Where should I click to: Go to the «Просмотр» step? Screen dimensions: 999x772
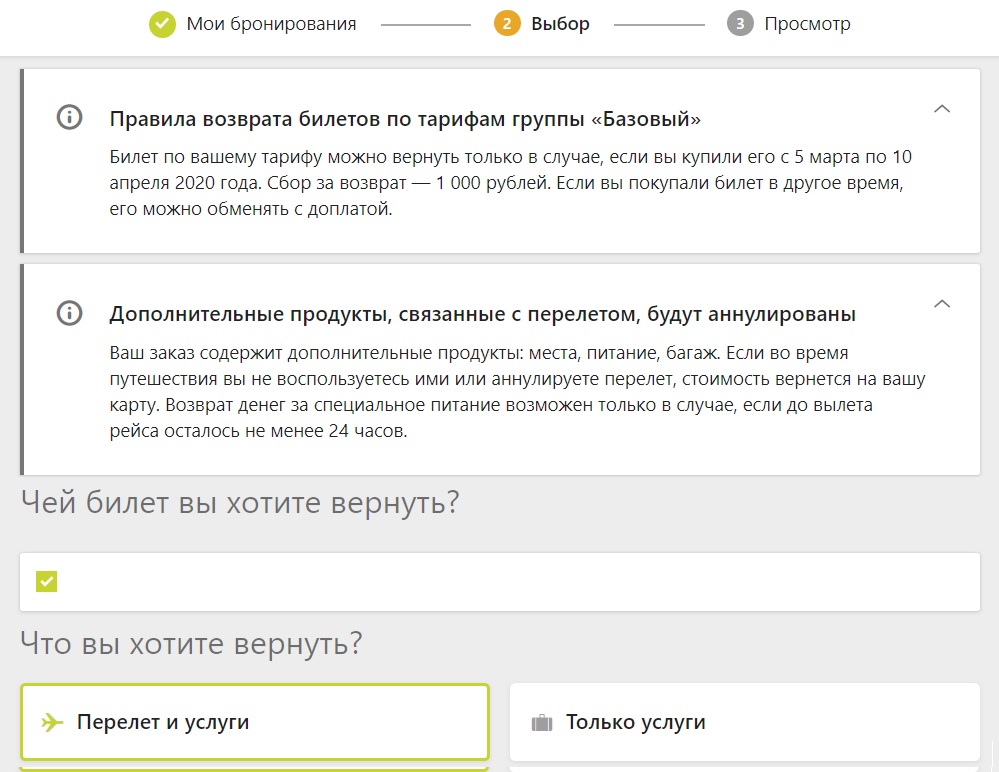(x=807, y=24)
